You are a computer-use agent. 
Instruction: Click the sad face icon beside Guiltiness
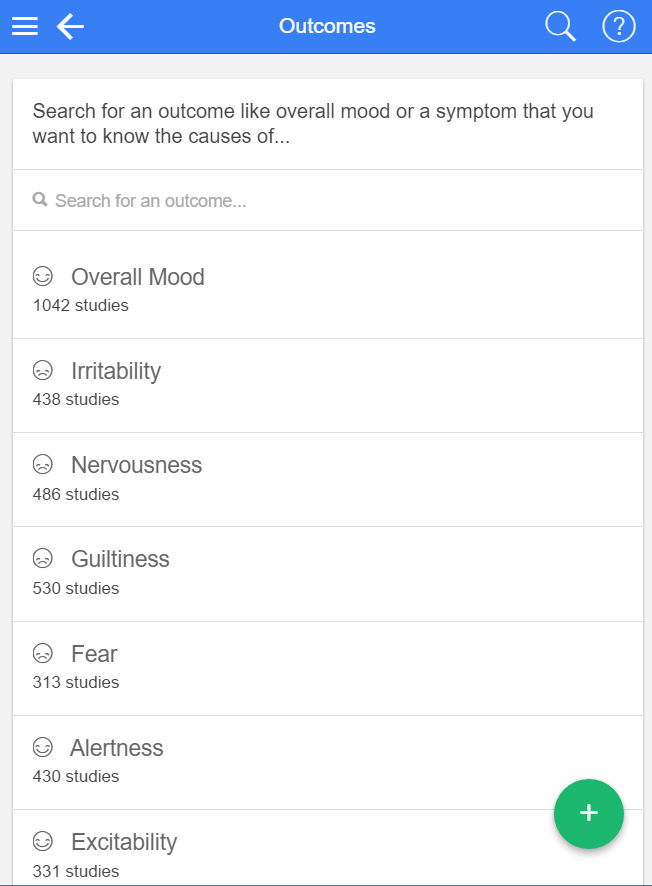click(42, 559)
